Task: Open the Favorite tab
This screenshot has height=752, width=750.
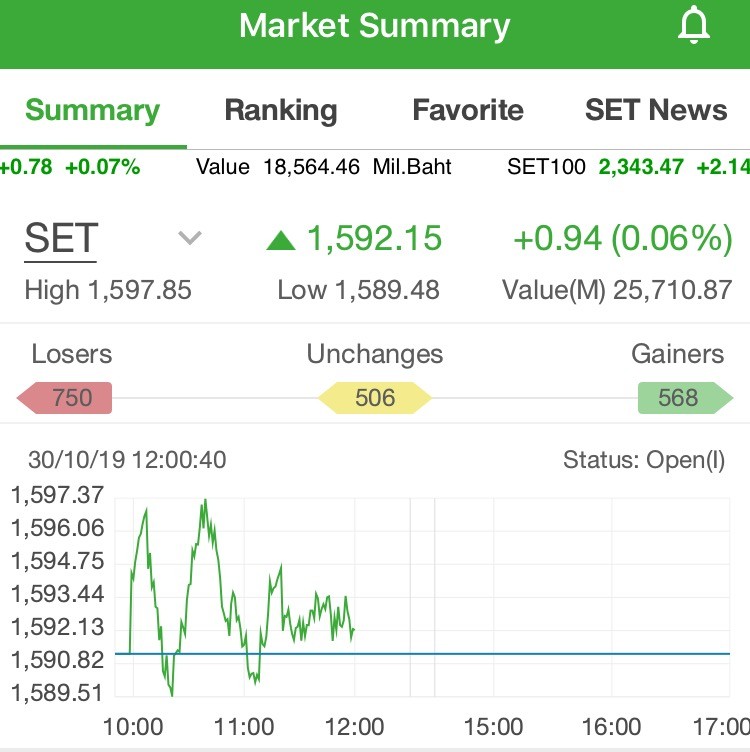Action: click(468, 110)
